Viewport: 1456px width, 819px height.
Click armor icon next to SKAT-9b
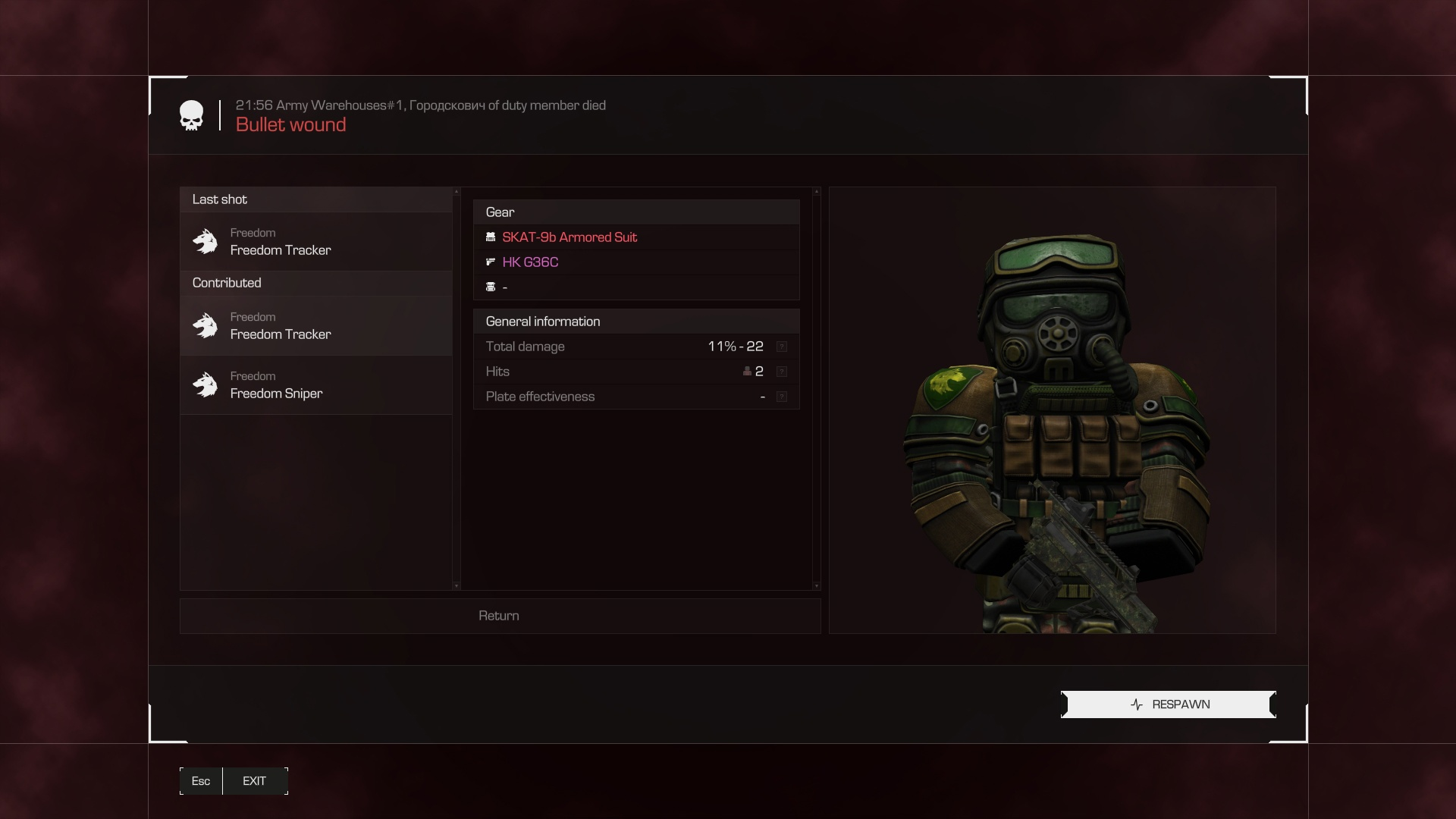pyautogui.click(x=491, y=237)
